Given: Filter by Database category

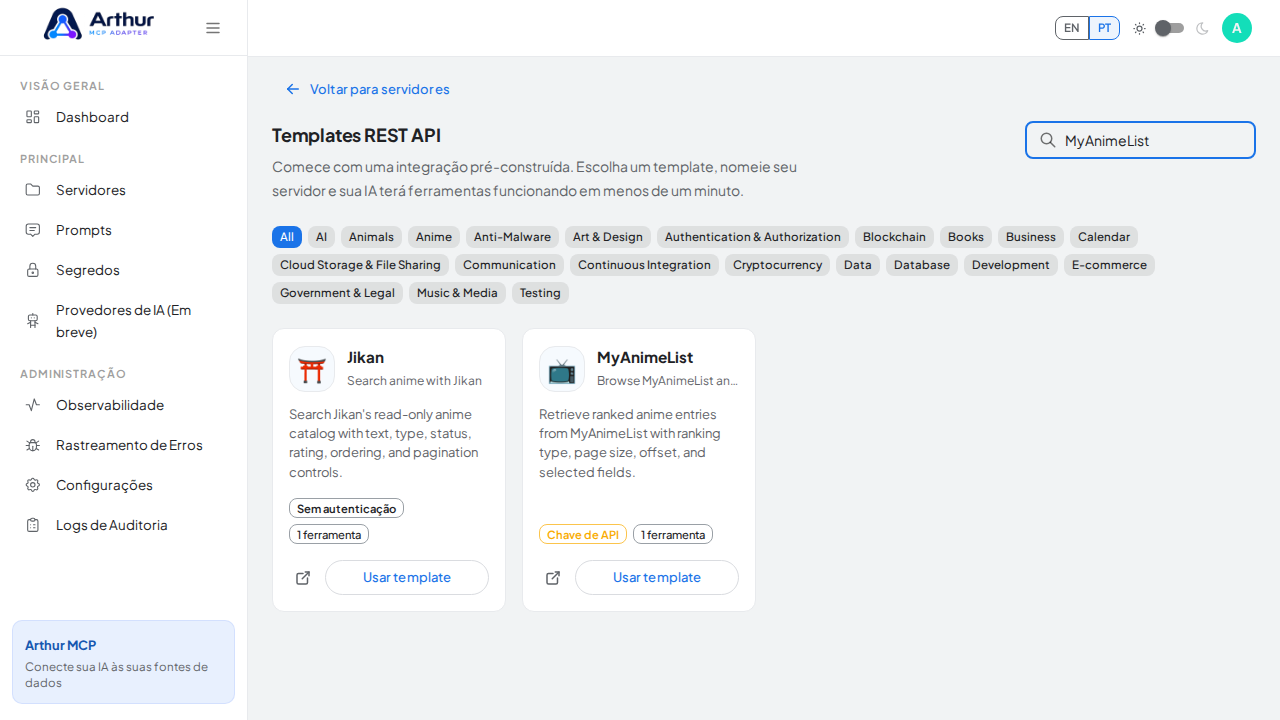Looking at the screenshot, I should (x=922, y=265).
